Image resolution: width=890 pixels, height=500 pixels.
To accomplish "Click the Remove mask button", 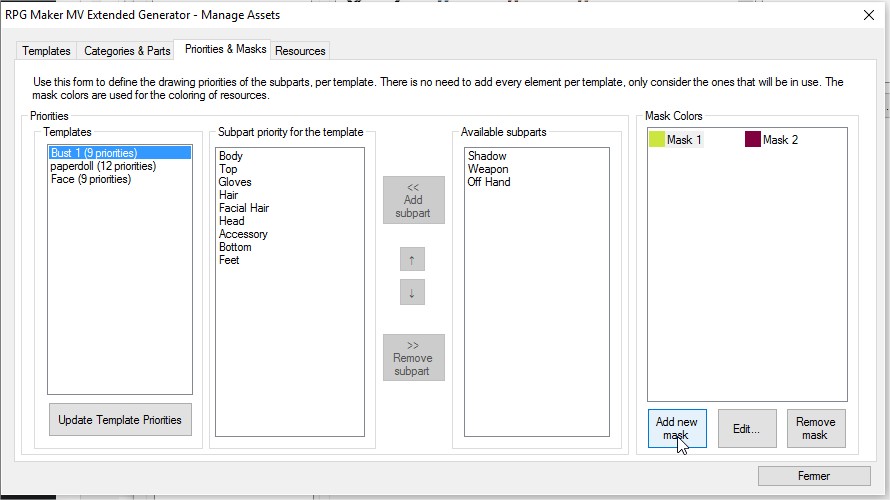I will point(816,428).
